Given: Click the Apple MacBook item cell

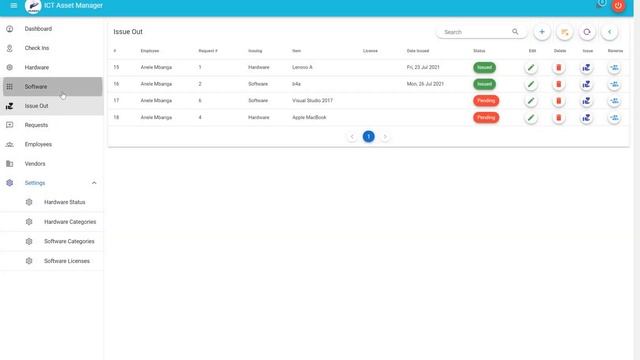Looking at the screenshot, I should (309, 118).
